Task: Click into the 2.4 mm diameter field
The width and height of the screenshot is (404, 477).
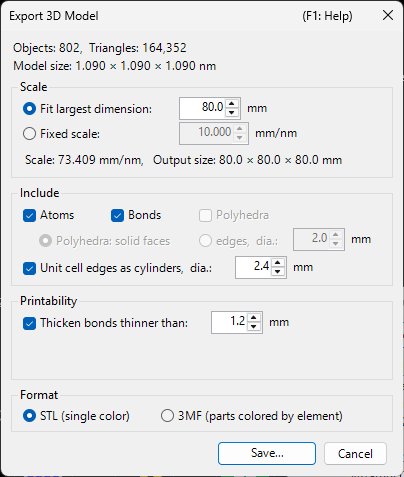Action: [254, 267]
